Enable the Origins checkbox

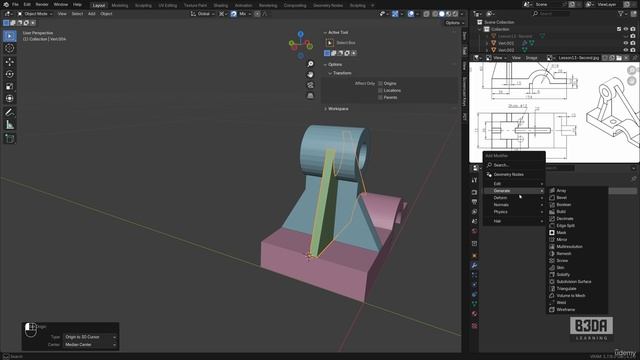pyautogui.click(x=380, y=83)
